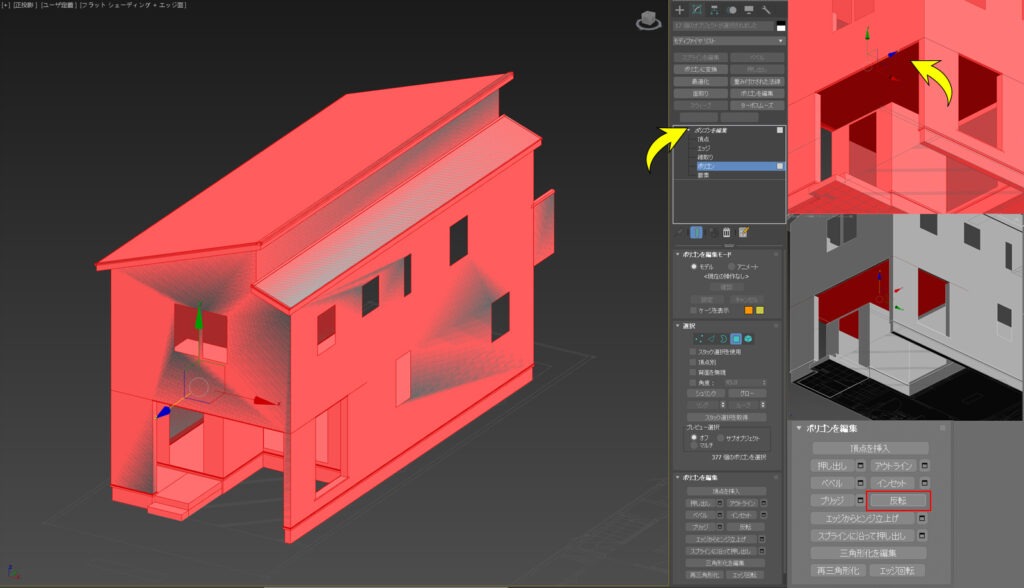Enable the ケージを表示 checkbox
This screenshot has height=588, width=1024.
693,310
